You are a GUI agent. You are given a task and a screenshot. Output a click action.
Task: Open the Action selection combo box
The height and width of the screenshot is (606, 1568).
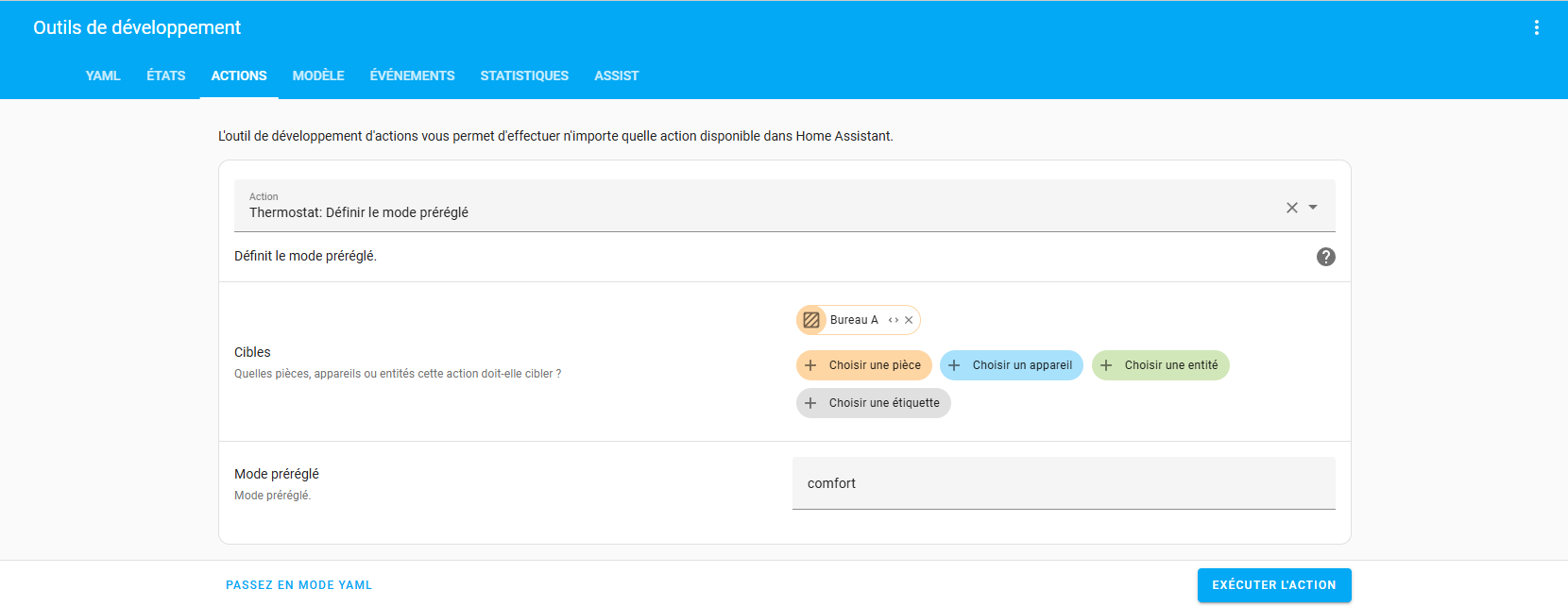[756, 206]
